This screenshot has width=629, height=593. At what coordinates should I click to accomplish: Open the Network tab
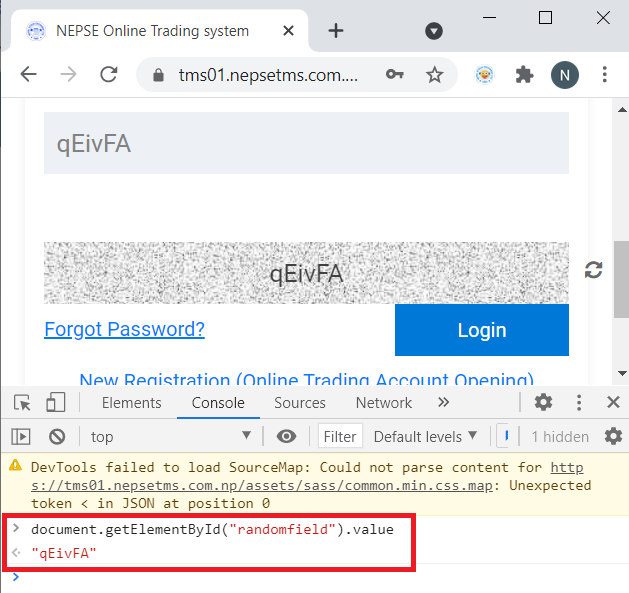pyautogui.click(x=383, y=403)
